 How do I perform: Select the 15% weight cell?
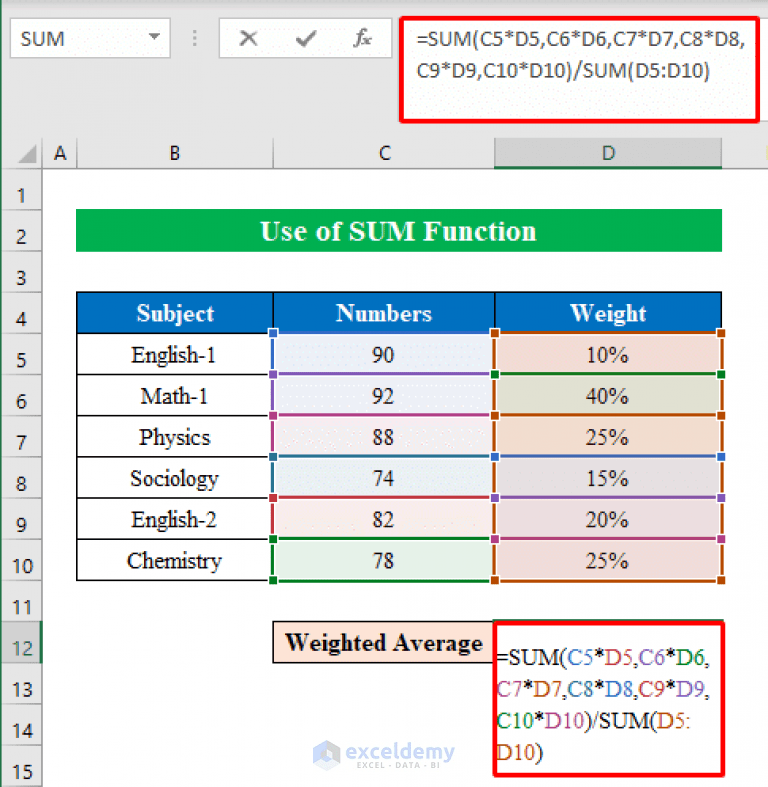click(608, 478)
